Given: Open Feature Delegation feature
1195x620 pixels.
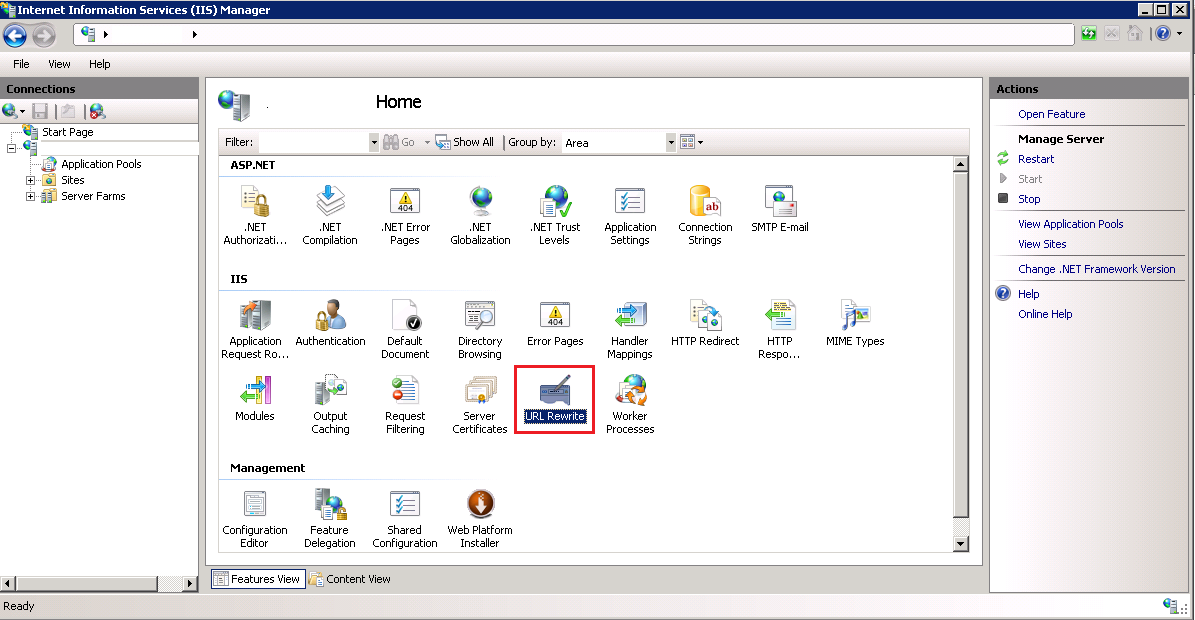Looking at the screenshot, I should click(x=330, y=519).
